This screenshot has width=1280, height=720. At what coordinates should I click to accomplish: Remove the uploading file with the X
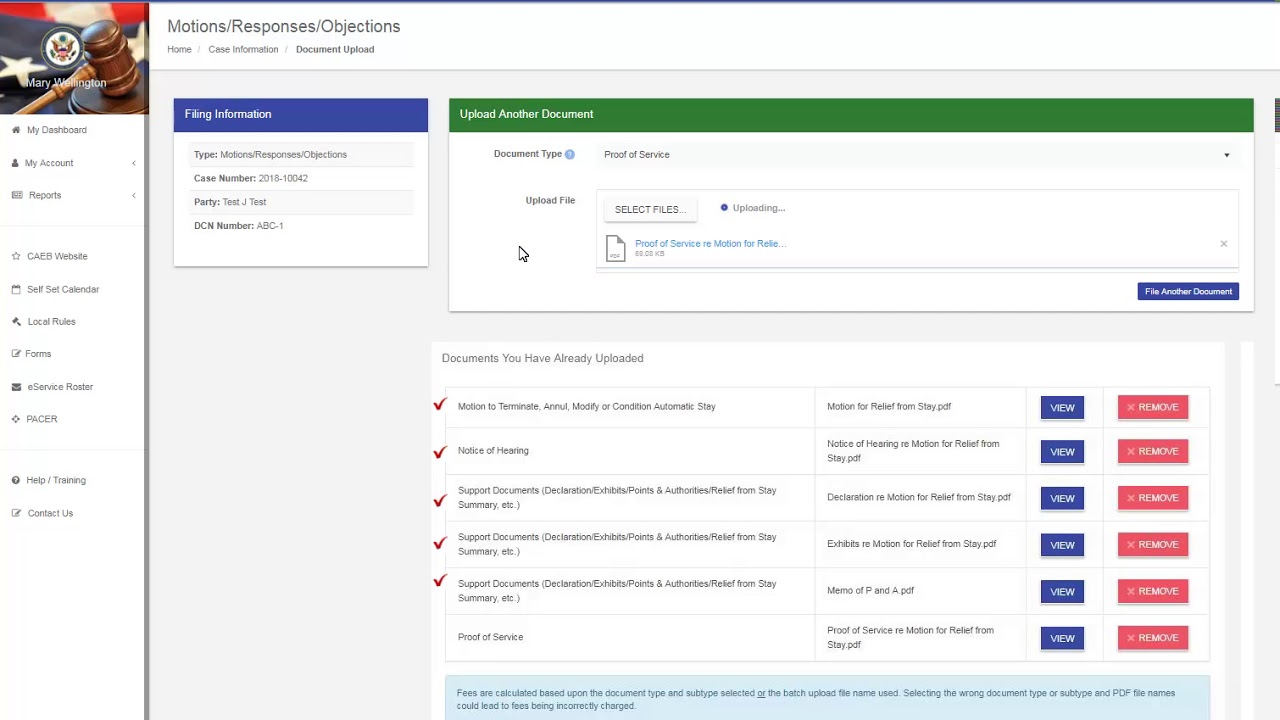[1223, 244]
